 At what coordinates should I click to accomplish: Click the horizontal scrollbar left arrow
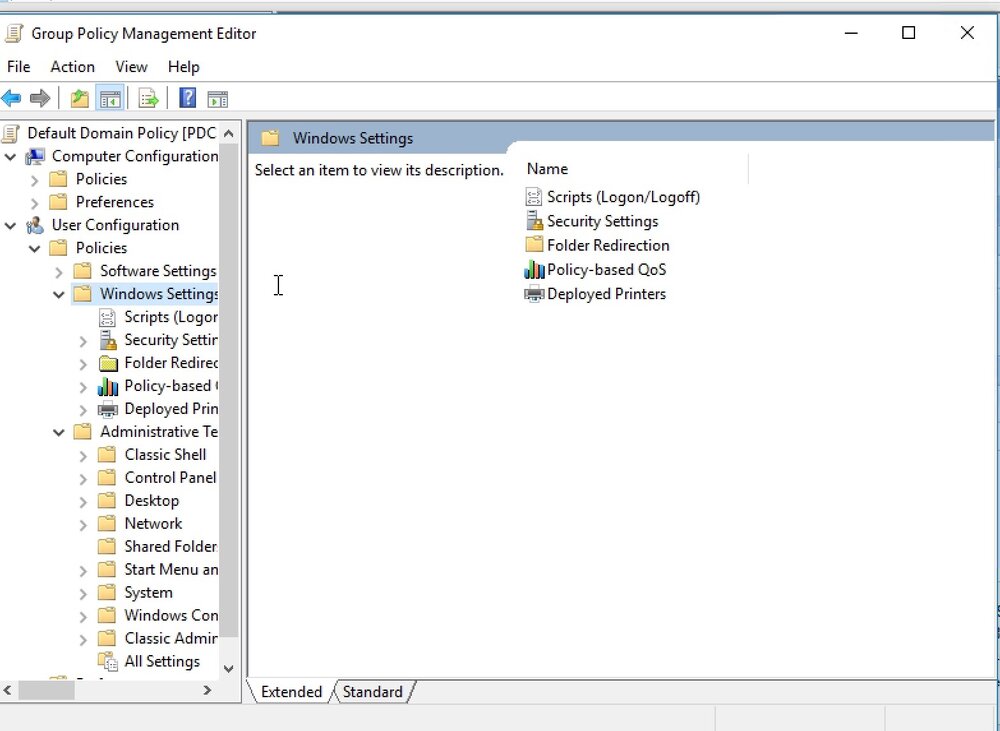[x=8, y=690]
